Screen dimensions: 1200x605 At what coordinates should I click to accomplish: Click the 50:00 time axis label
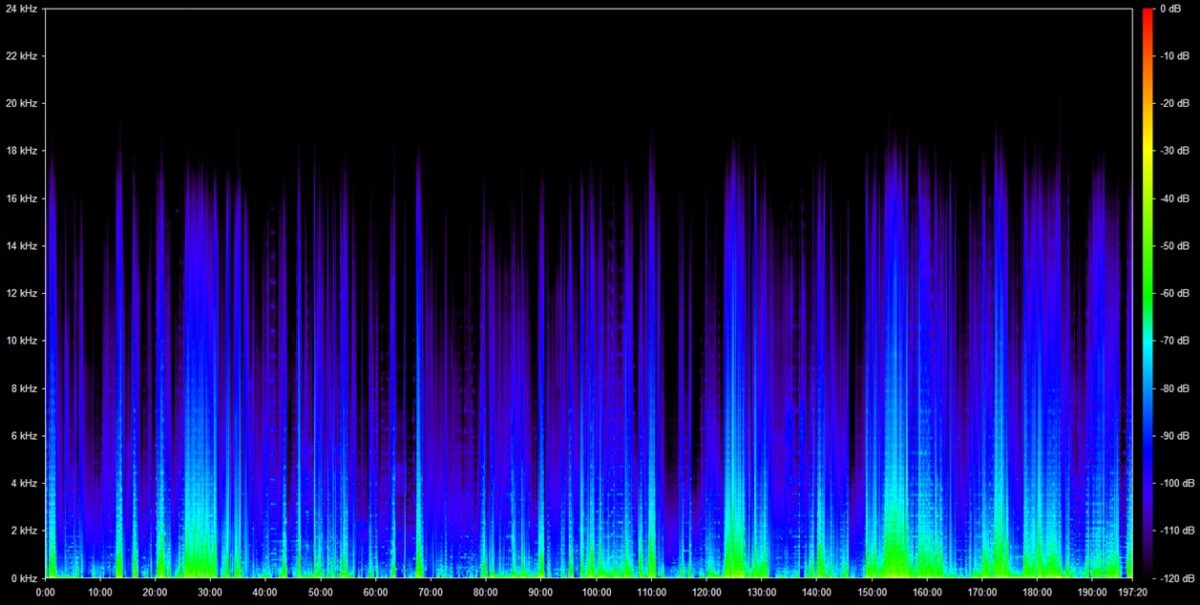320,592
